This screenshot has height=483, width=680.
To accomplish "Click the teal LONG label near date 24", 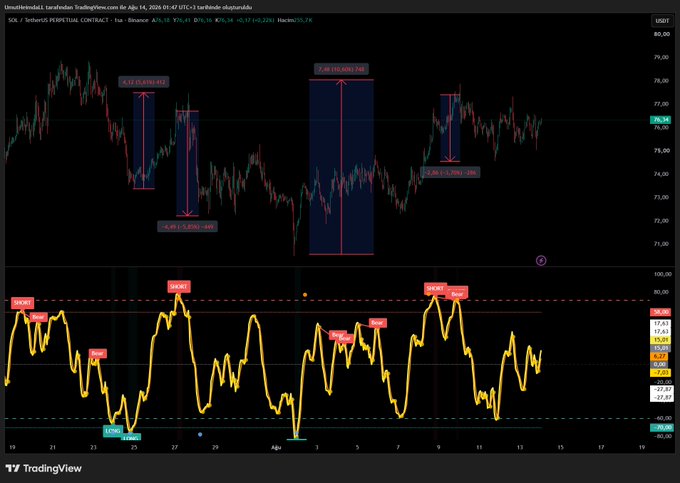I will click(x=113, y=431).
